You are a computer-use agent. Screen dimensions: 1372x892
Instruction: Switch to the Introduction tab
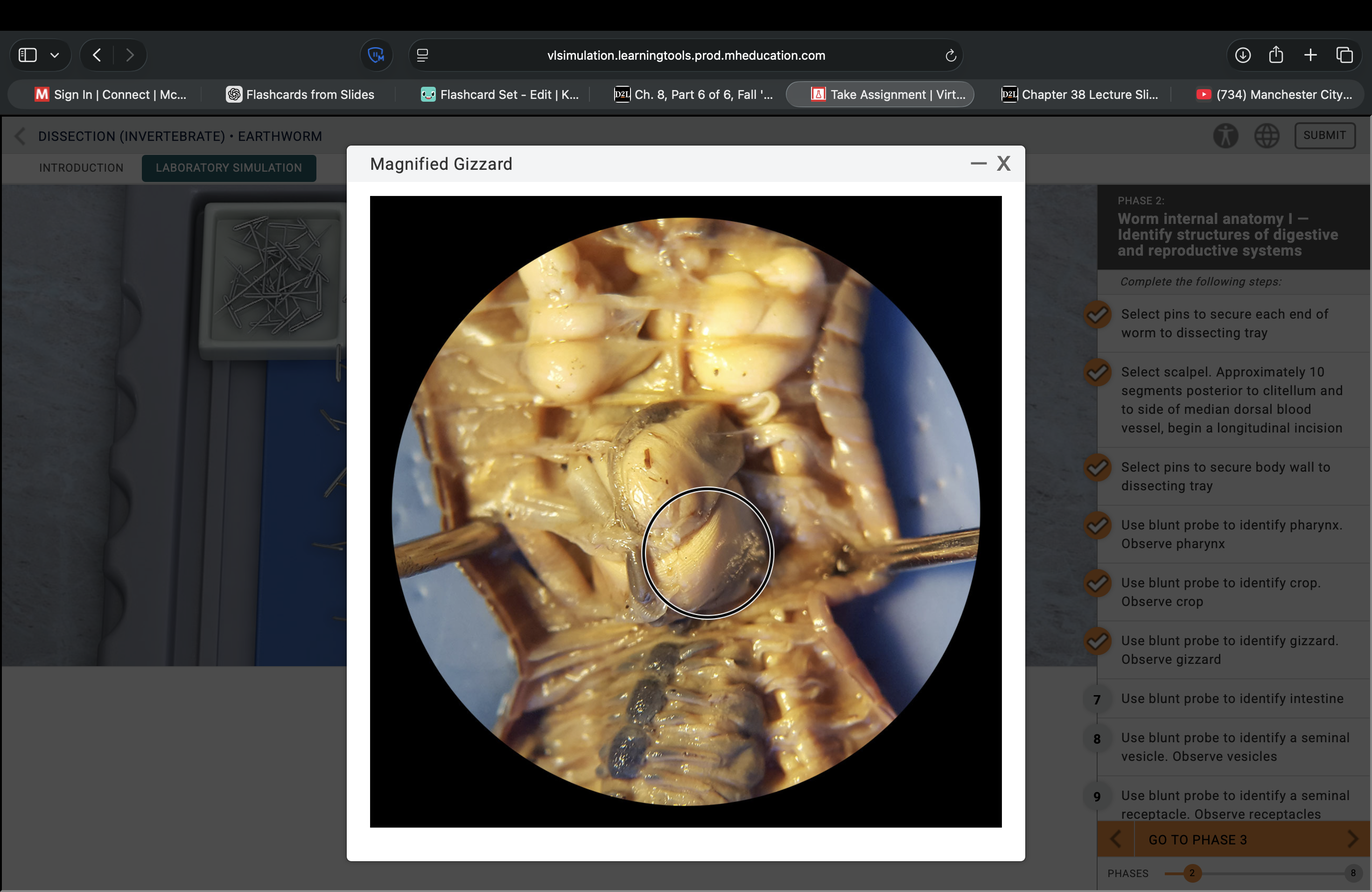point(81,167)
